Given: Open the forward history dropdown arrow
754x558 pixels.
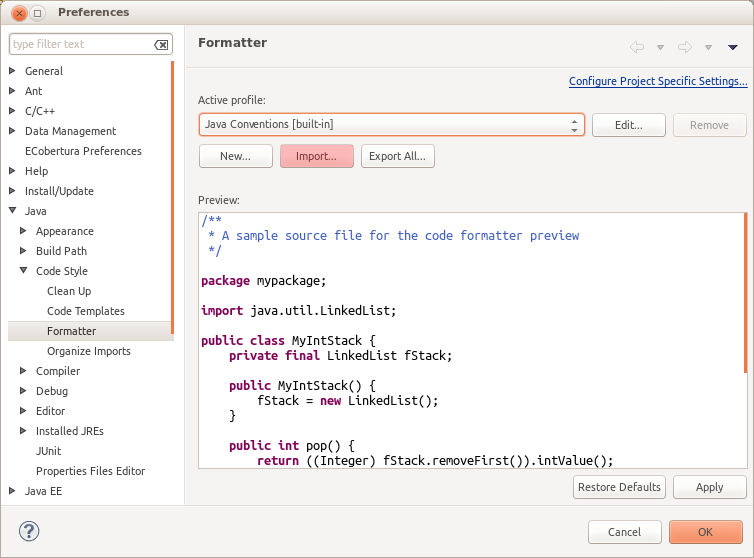Looking at the screenshot, I should [x=708, y=48].
